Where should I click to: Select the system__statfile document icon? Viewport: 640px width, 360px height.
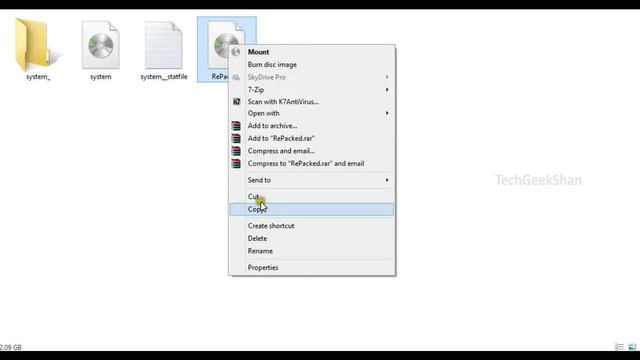pos(164,45)
